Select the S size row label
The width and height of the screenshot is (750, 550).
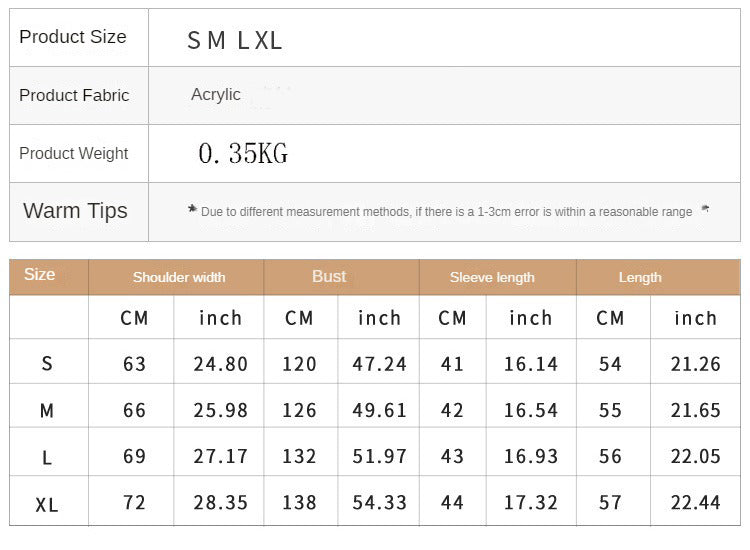tap(47, 364)
